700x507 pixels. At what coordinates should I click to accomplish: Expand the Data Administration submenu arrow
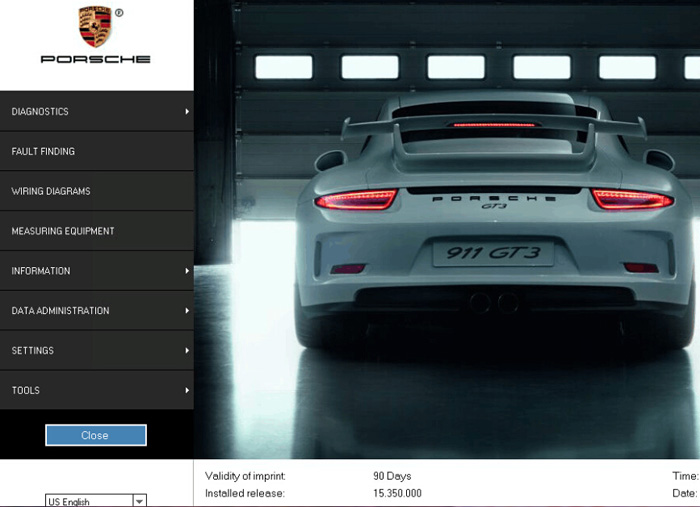point(187,311)
